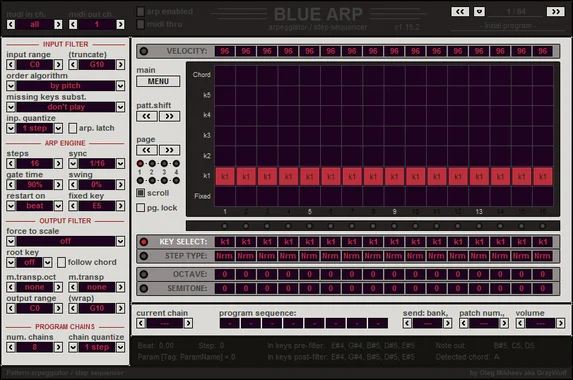Toggle the arp. latch checkbox

point(73,128)
